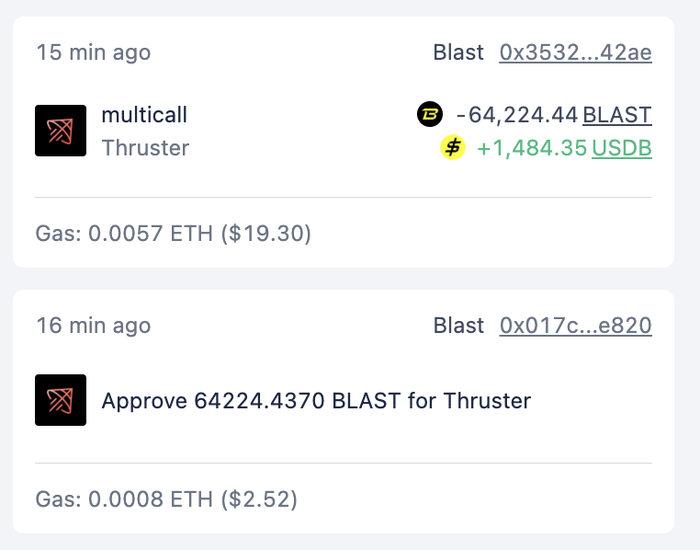Click the multicall method name
The width and height of the screenshot is (700, 550).
click(x=144, y=115)
